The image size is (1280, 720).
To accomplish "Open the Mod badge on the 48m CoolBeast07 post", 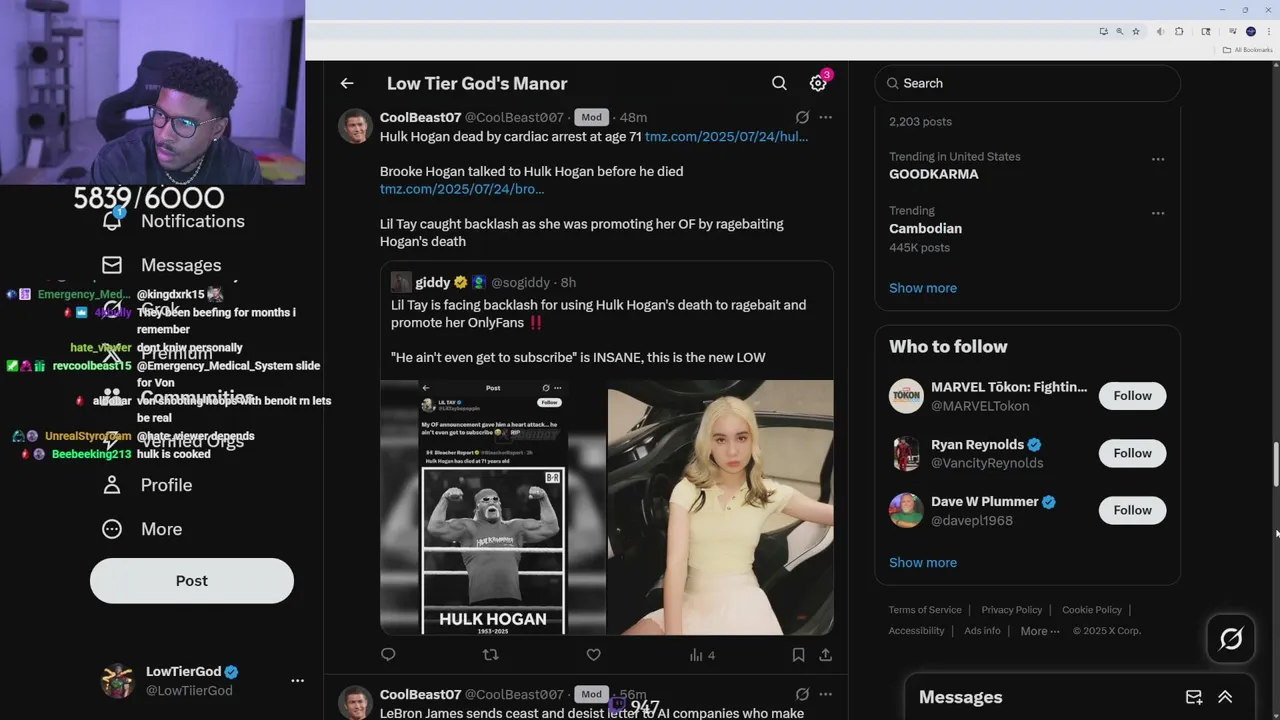I will 592,117.
